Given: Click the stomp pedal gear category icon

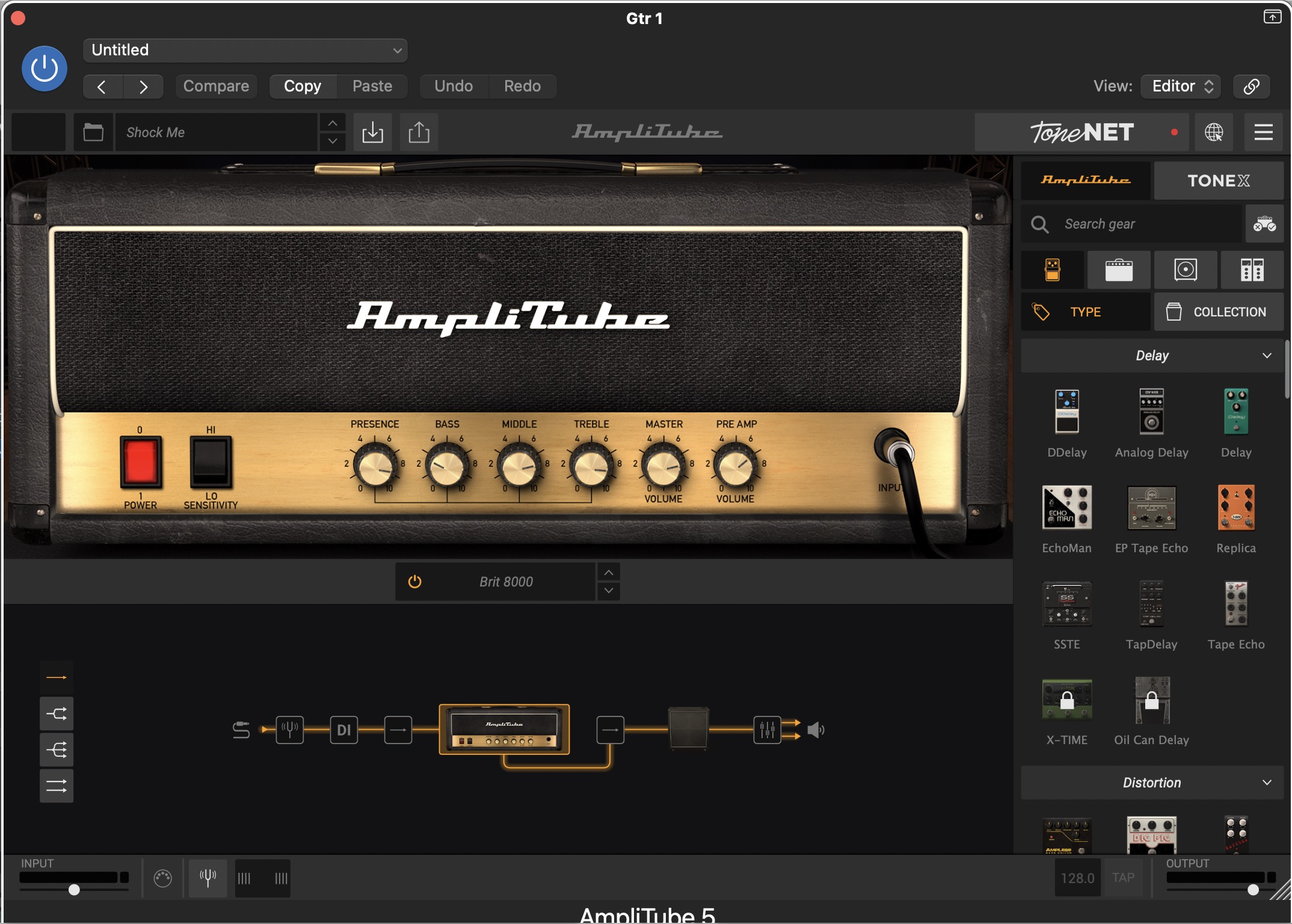Looking at the screenshot, I should [1052, 270].
